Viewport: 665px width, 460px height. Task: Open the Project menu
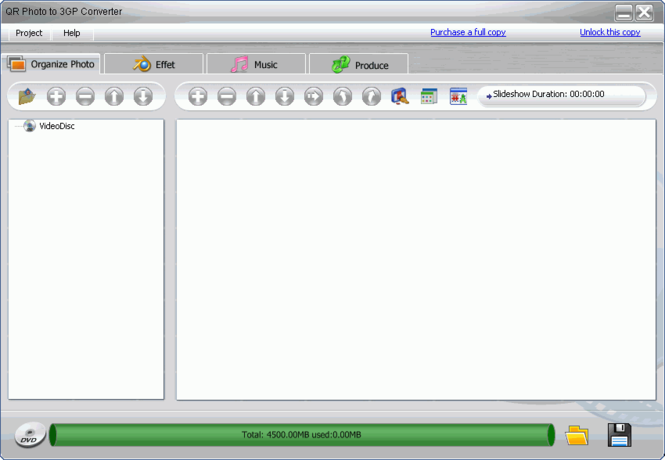click(x=29, y=33)
